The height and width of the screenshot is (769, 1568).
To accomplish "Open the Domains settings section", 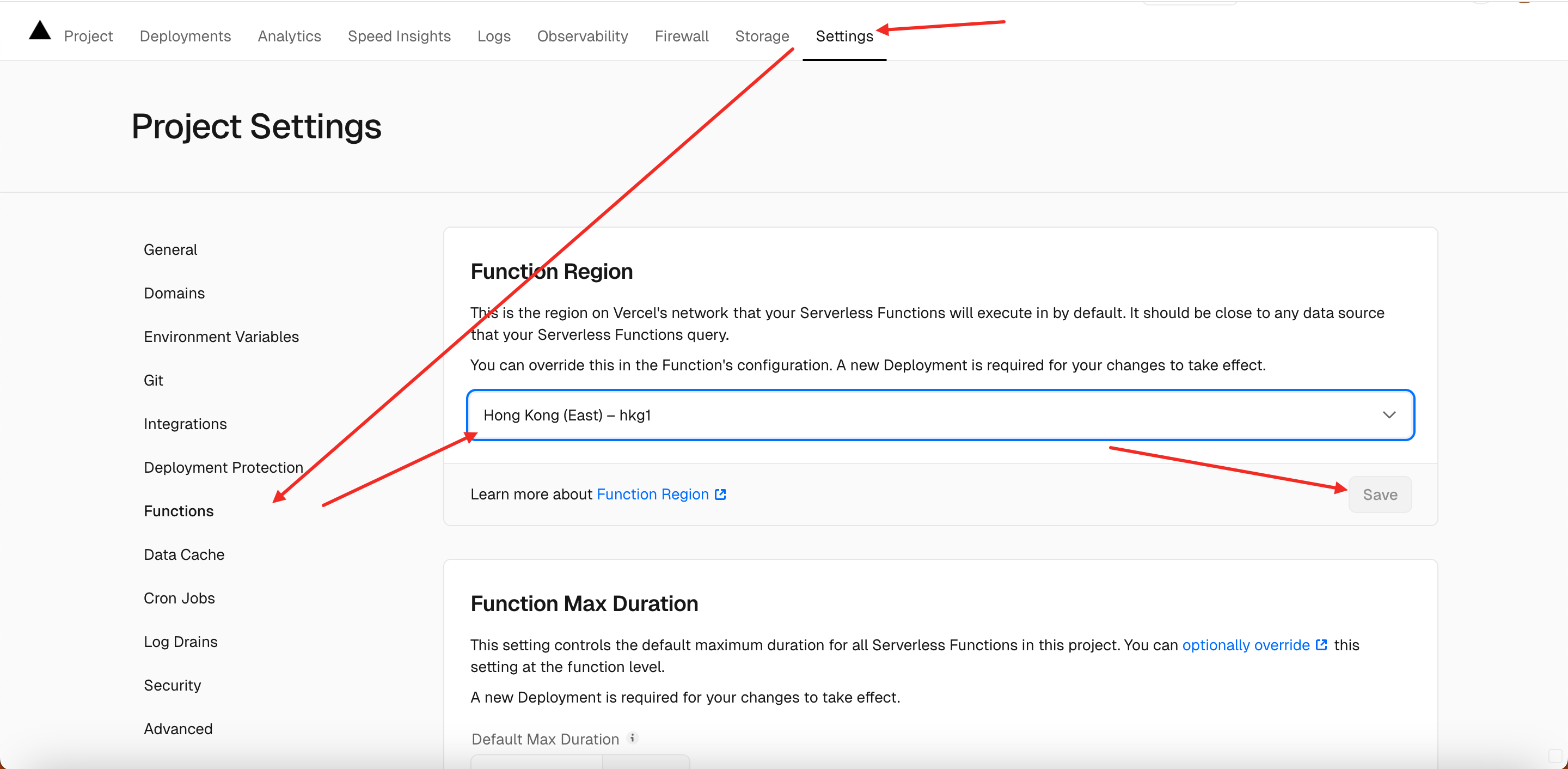I will click(174, 294).
